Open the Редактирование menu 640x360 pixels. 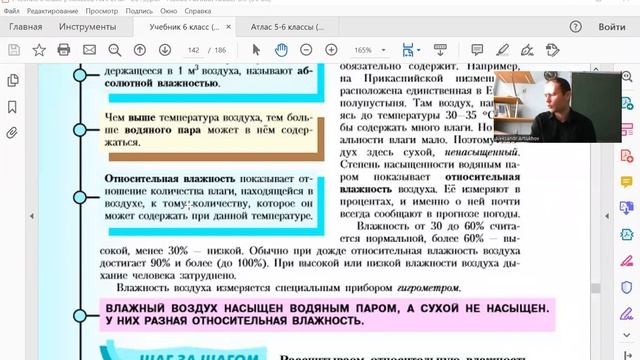[52, 11]
